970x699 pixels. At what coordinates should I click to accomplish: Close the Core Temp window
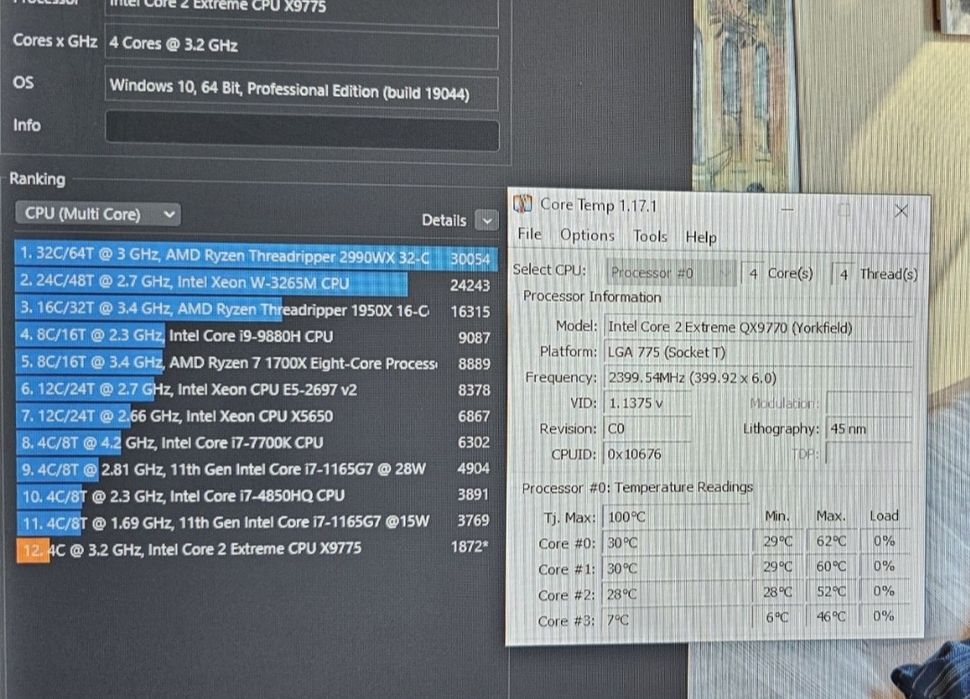(901, 211)
